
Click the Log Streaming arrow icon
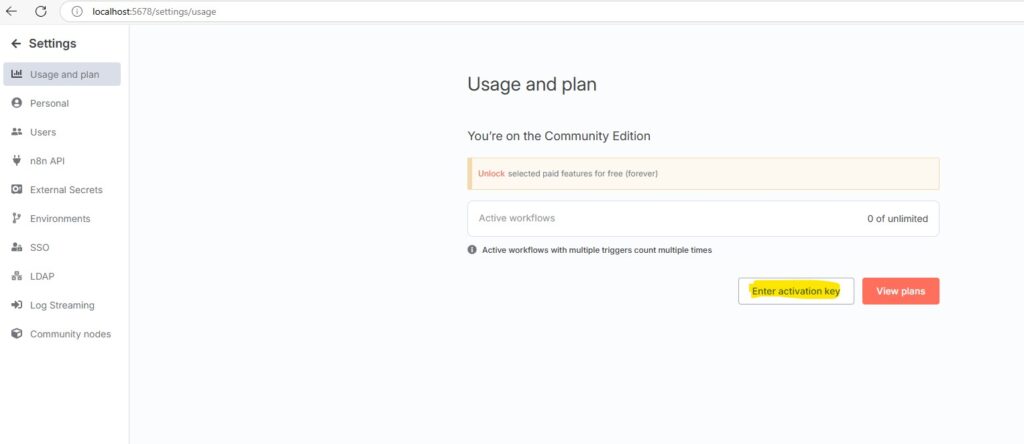[17, 306]
